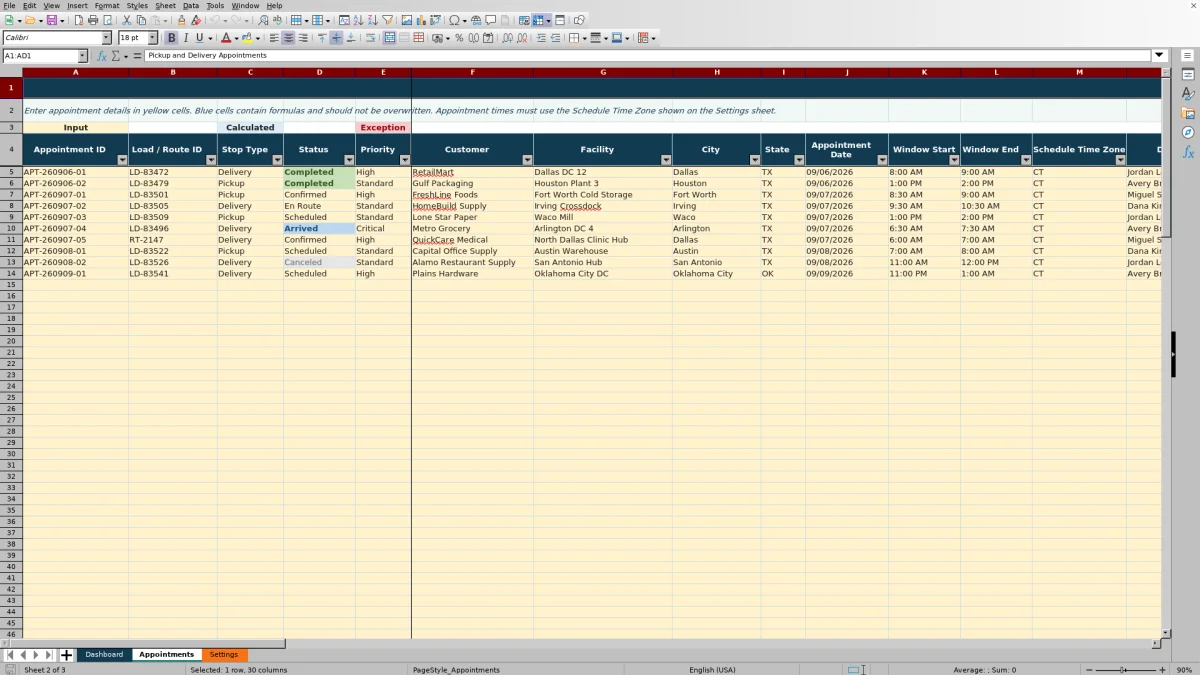This screenshot has height=675, width=1200.
Task: Switch to the Dashboard sheet tab
Action: coord(104,655)
